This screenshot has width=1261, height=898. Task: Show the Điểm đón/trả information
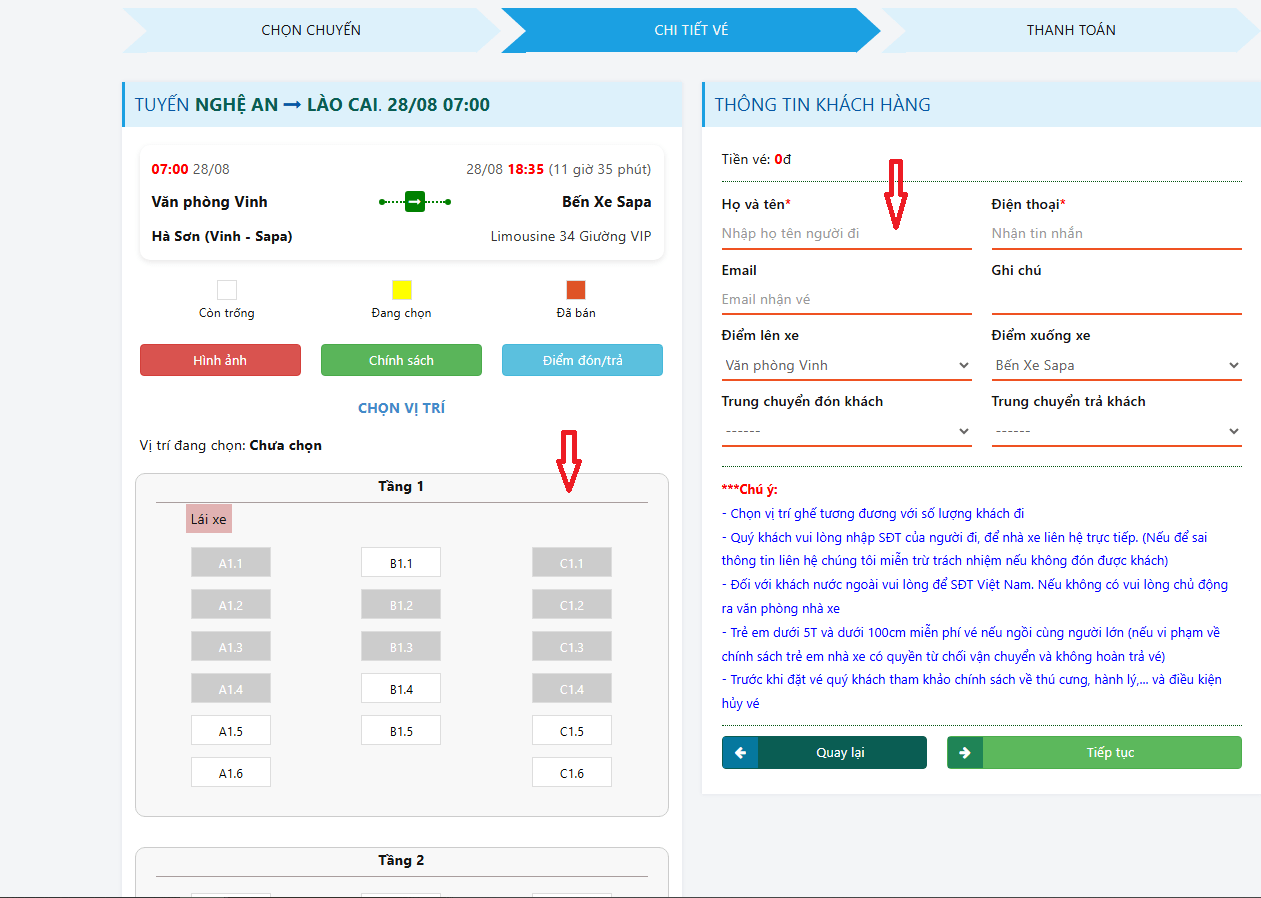tap(582, 360)
